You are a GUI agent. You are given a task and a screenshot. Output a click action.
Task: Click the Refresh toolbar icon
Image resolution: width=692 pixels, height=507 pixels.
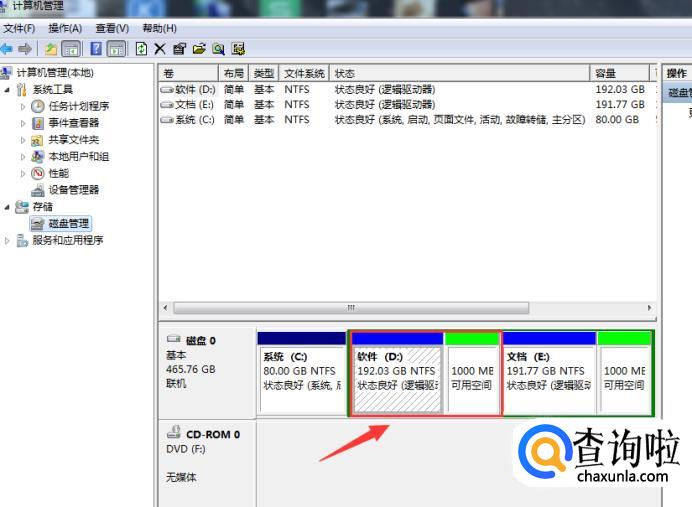[x=141, y=48]
